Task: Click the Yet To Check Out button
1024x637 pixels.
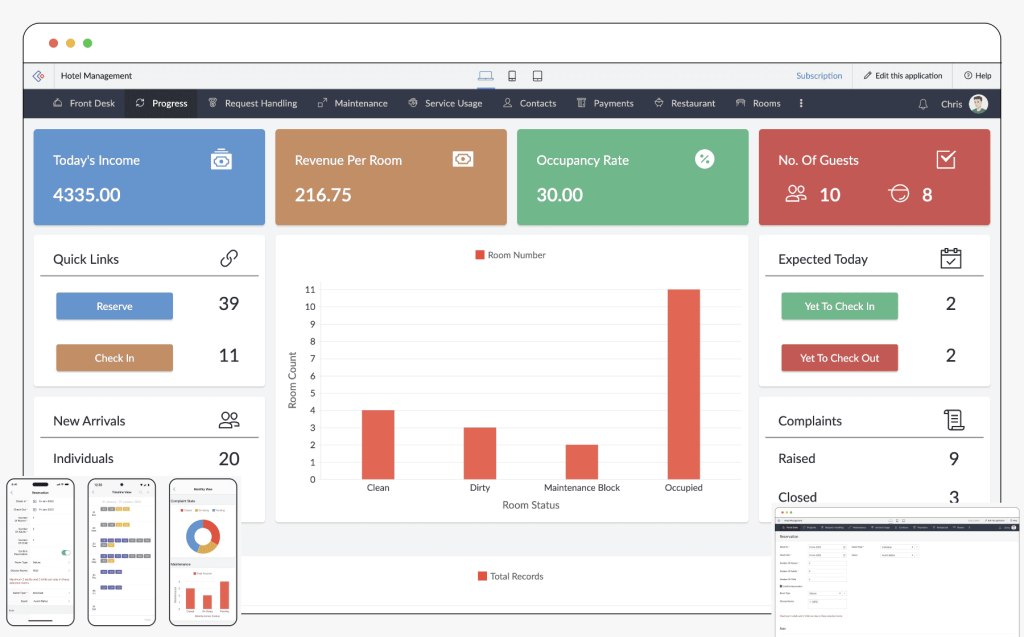Action: coord(839,358)
